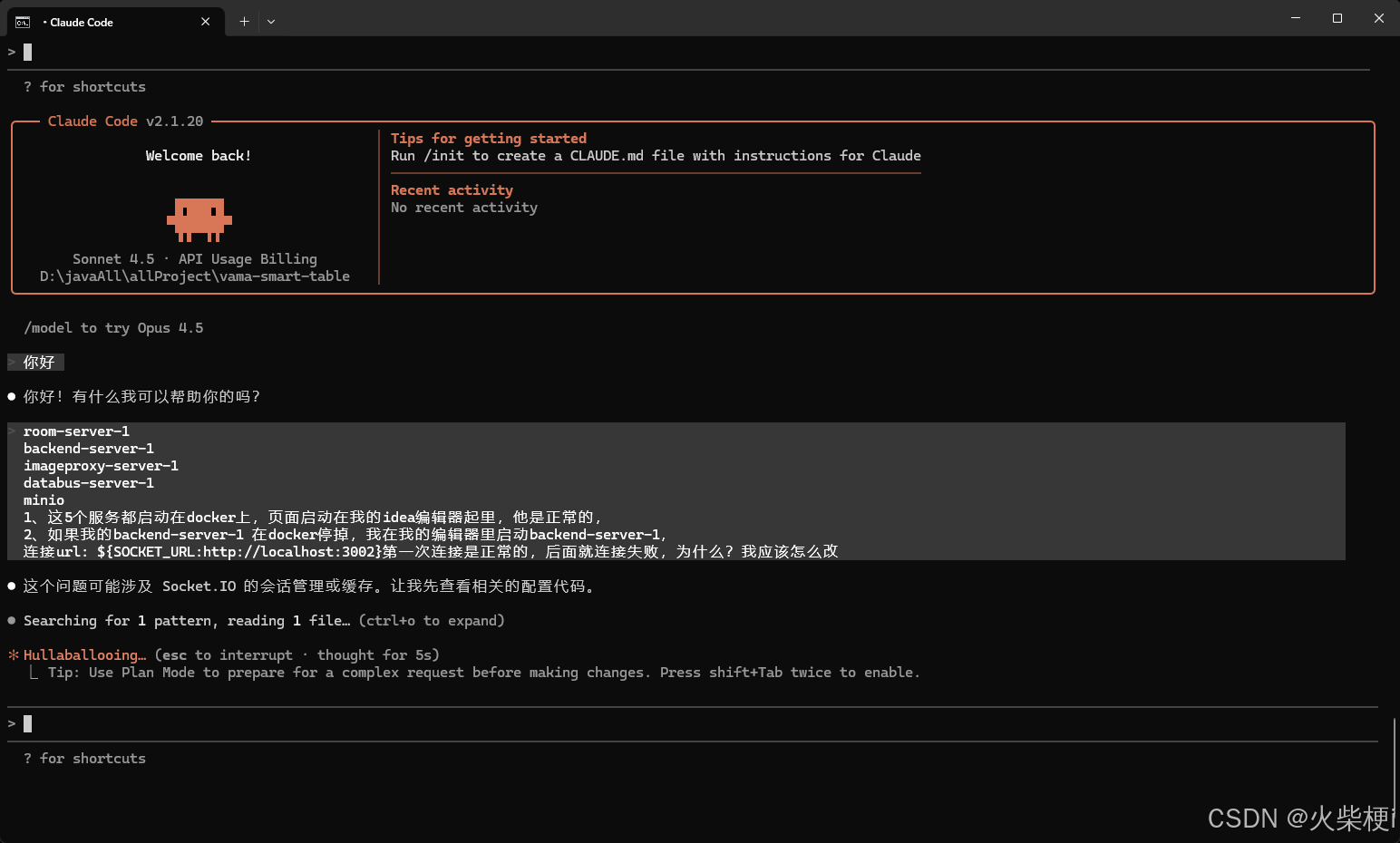Focus the bottom prompt input line

coord(693,723)
